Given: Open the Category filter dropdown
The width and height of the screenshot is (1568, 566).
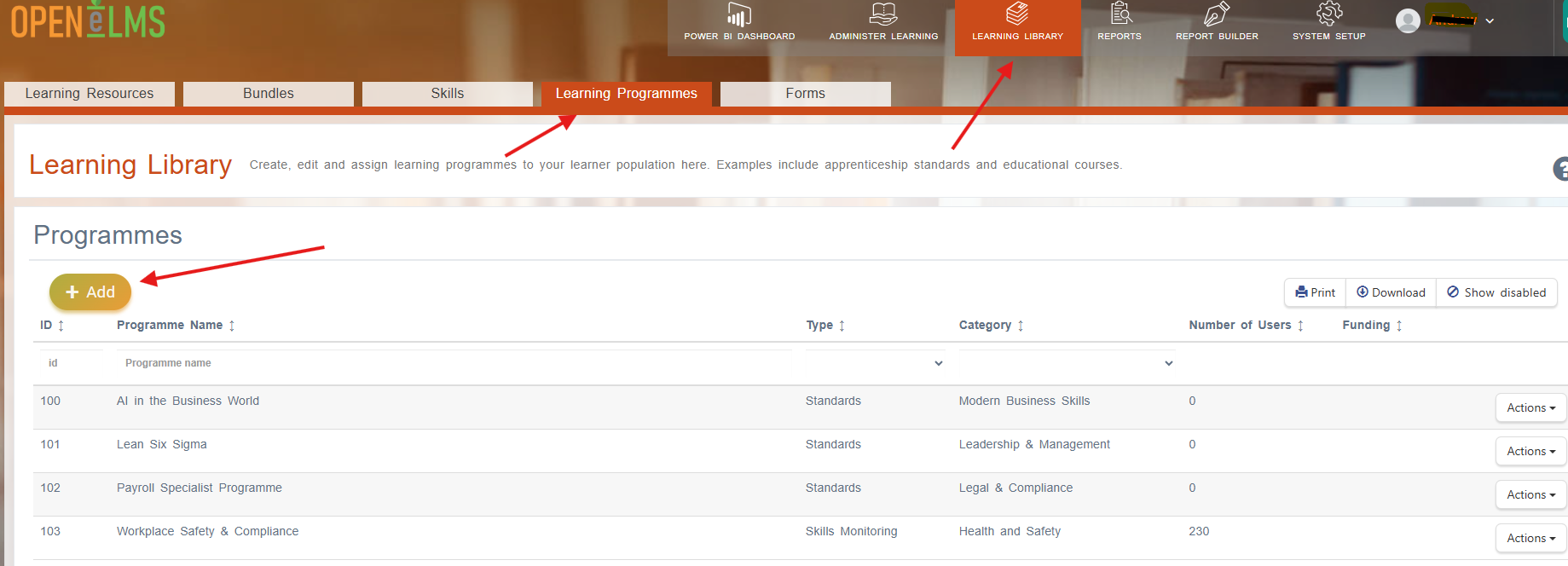Looking at the screenshot, I should pos(1067,363).
